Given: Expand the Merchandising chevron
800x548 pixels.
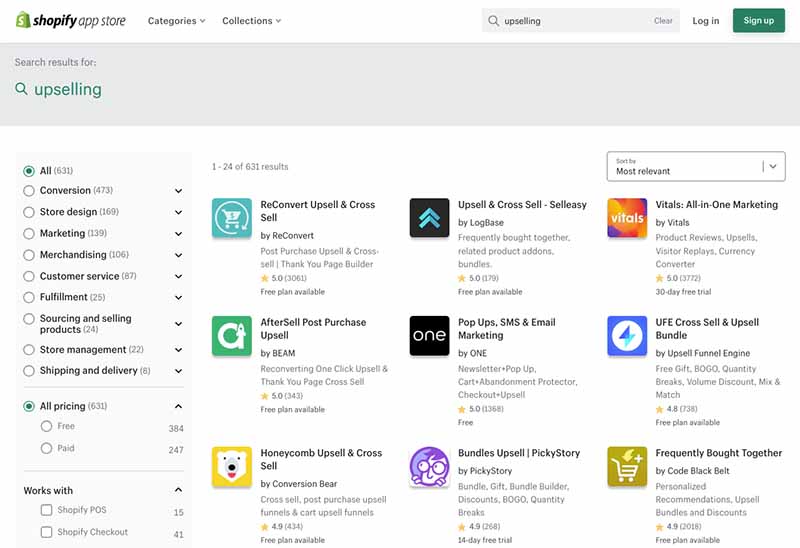Looking at the screenshot, I should pos(179,255).
